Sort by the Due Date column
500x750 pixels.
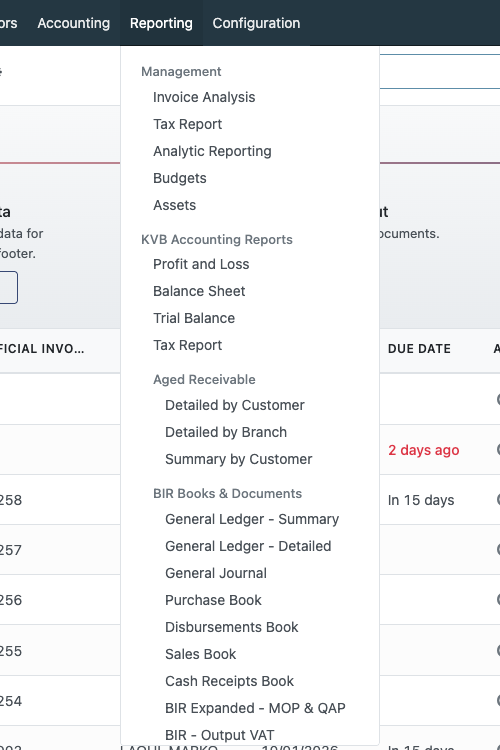pos(419,349)
